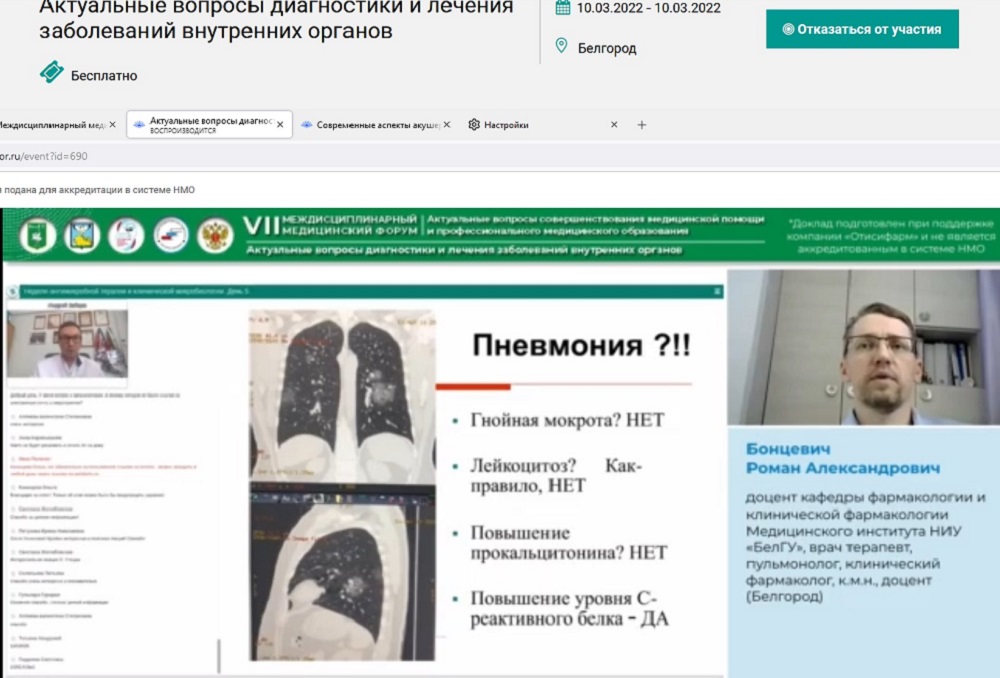This screenshot has height=678, width=1000.
Task: Click the 'Отказаться от участия' button
Action: [x=862, y=29]
